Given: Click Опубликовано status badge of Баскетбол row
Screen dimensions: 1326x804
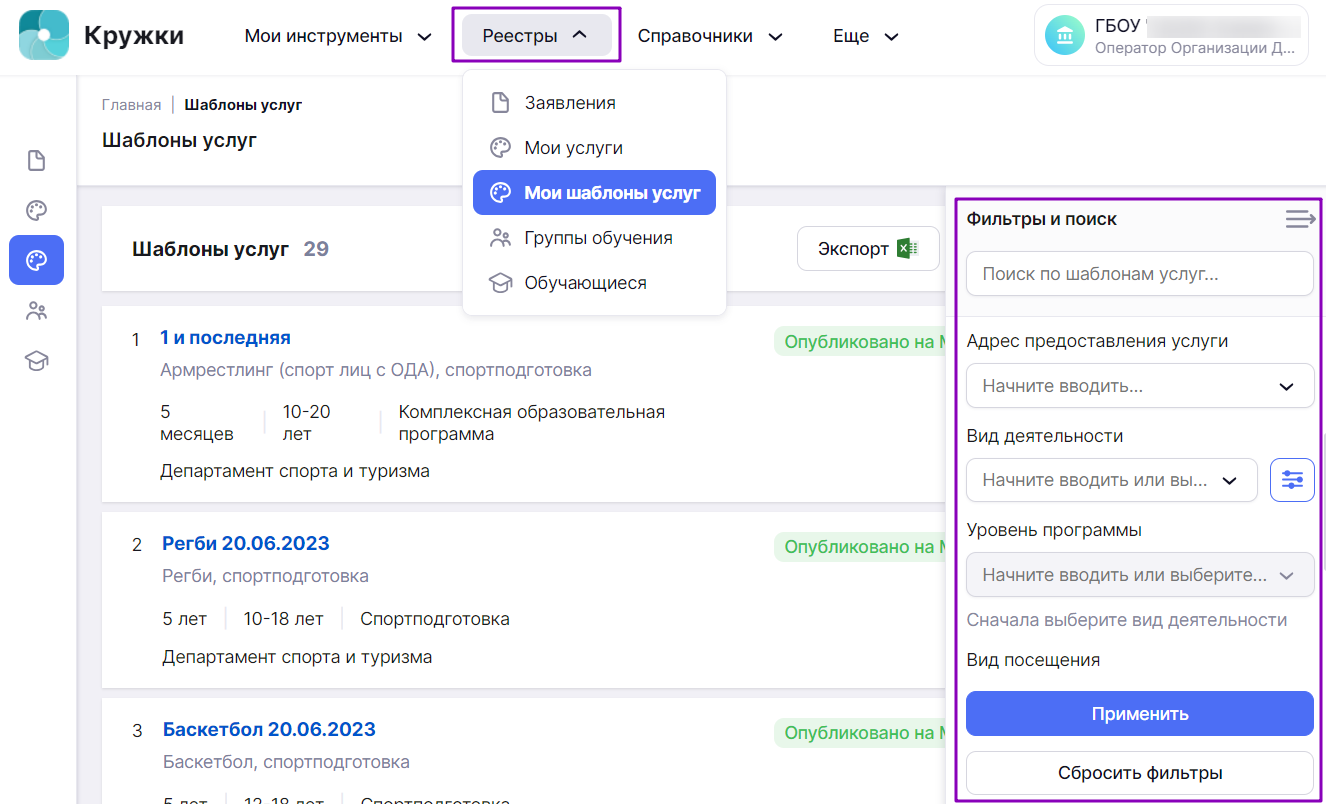Looking at the screenshot, I should coord(860,733).
